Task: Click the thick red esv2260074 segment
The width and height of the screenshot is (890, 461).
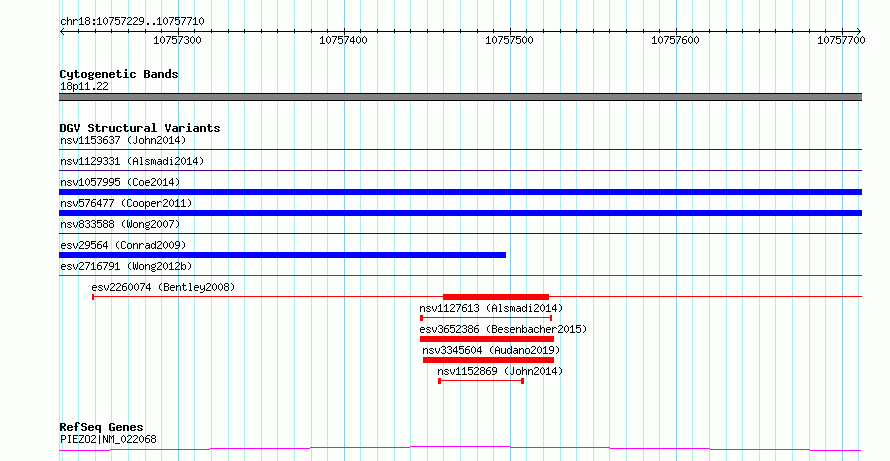Action: (496, 297)
